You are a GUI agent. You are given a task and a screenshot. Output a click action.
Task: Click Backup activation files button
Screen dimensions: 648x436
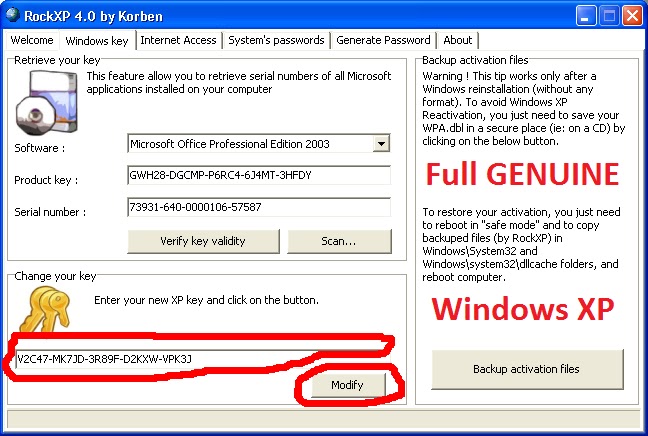(527, 369)
